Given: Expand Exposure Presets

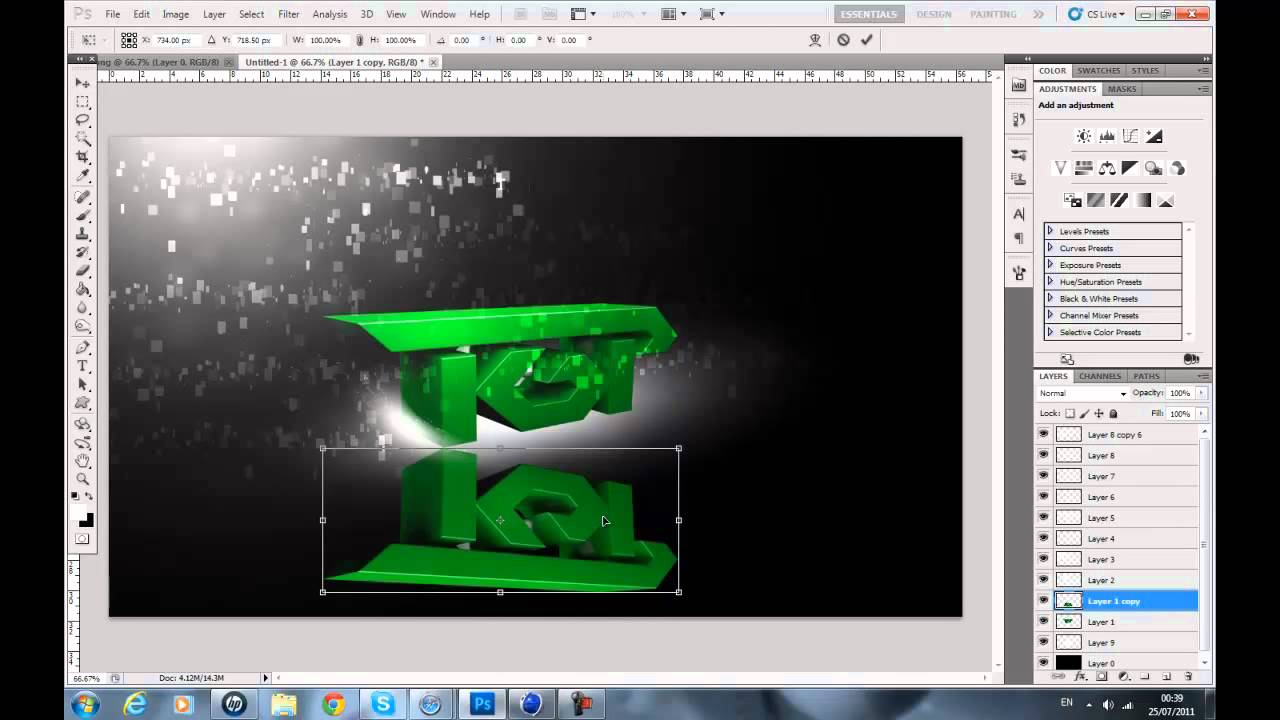Looking at the screenshot, I should coord(1050,265).
